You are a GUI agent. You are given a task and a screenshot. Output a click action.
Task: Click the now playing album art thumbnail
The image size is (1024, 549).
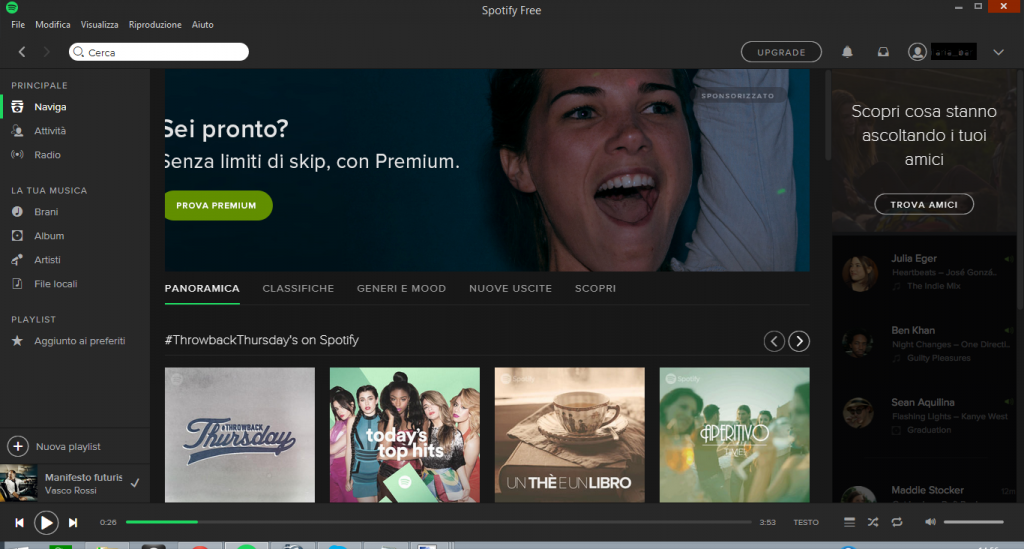tap(19, 483)
